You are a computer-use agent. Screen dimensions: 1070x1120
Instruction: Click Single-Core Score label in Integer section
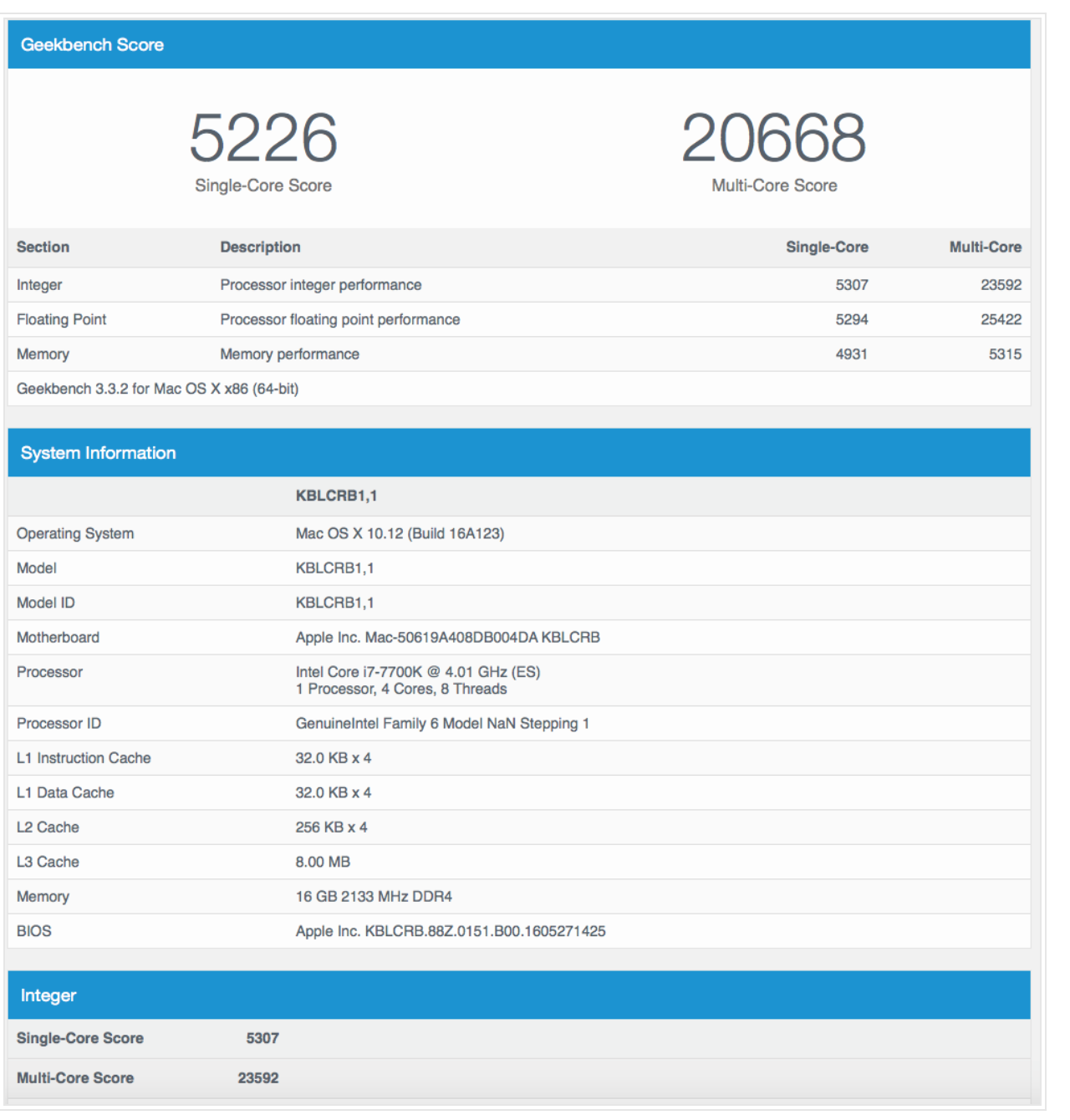click(80, 1038)
